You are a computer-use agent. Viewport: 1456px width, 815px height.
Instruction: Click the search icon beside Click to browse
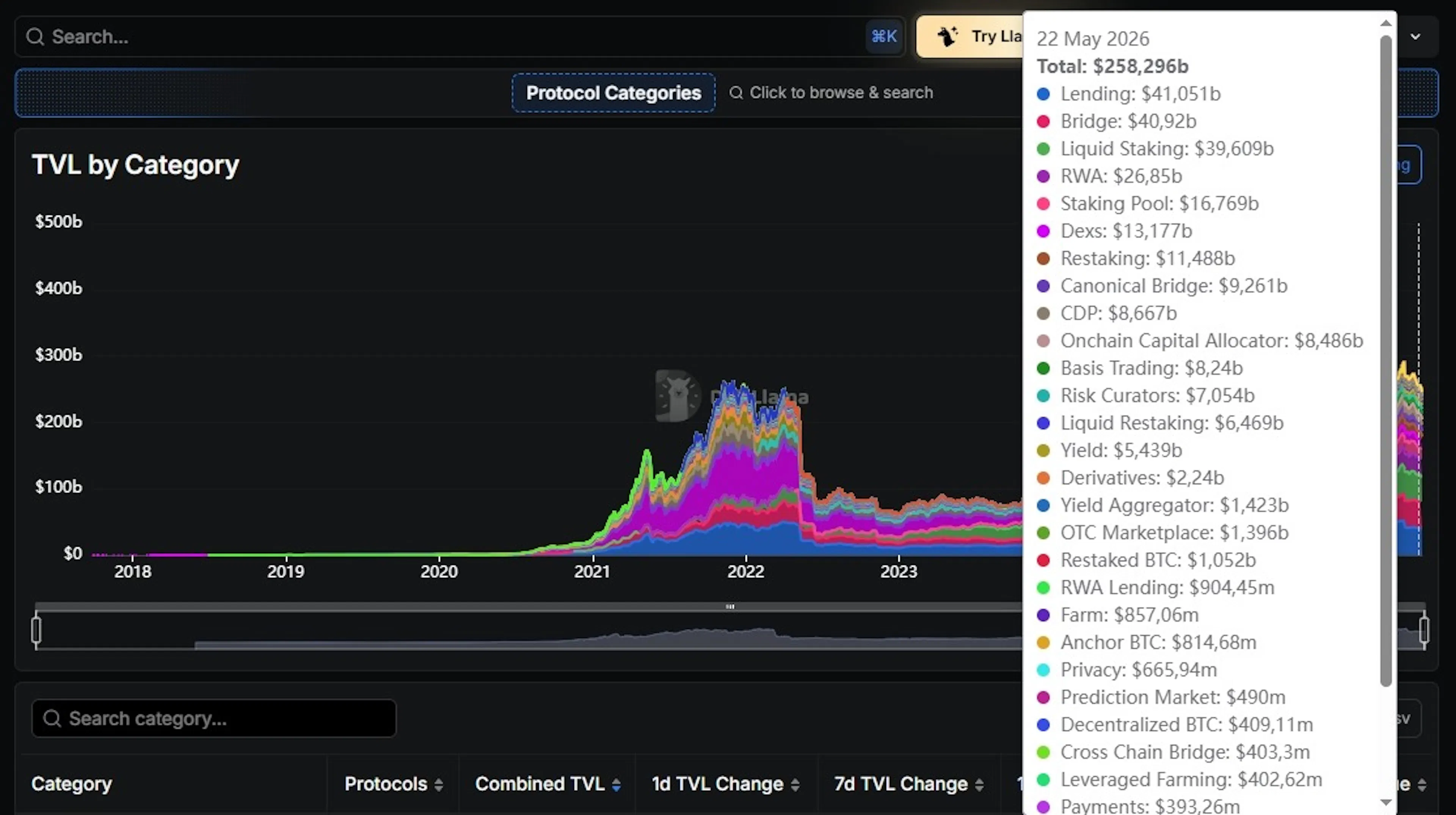[736, 93]
